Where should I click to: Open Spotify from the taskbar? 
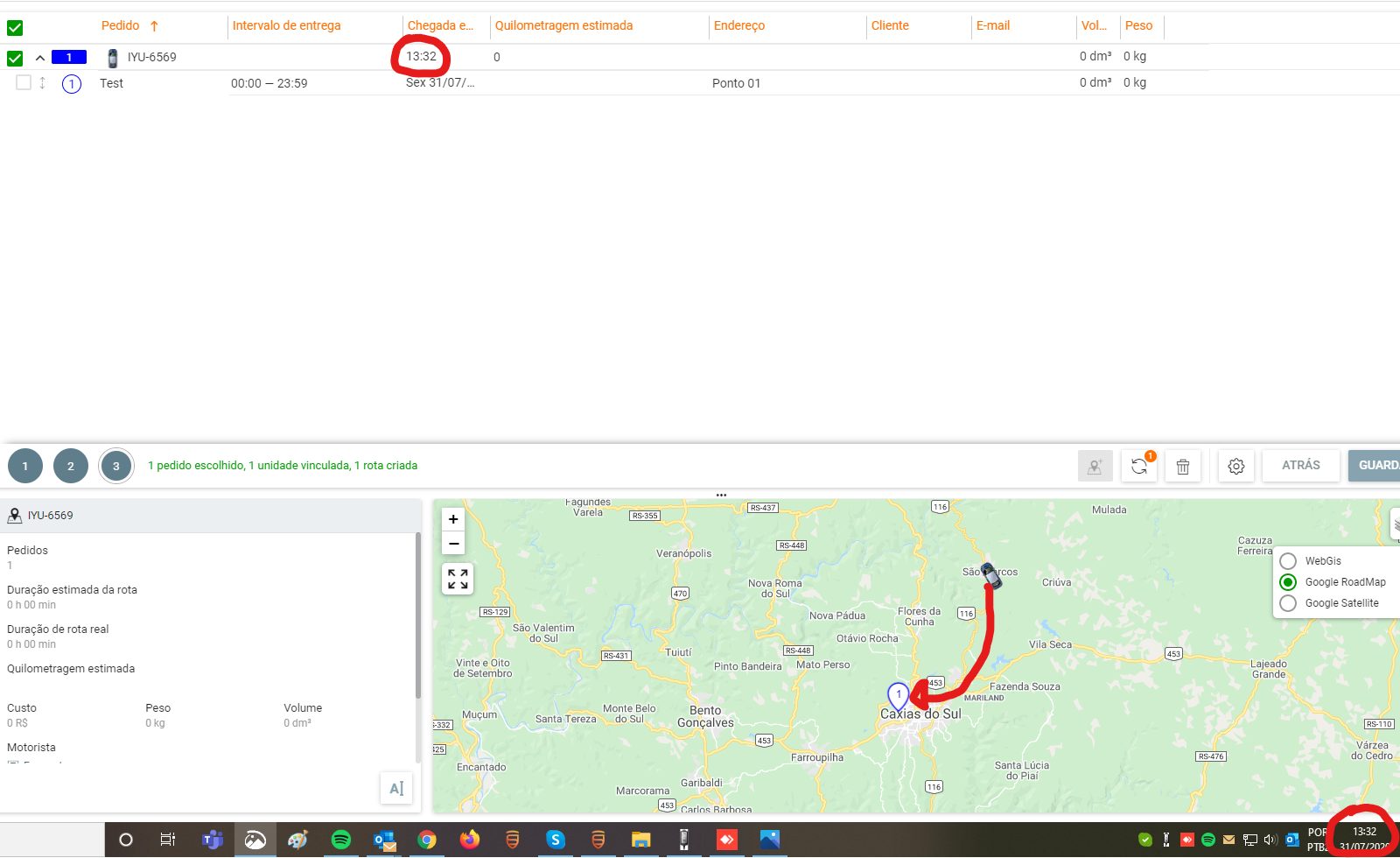(x=341, y=840)
